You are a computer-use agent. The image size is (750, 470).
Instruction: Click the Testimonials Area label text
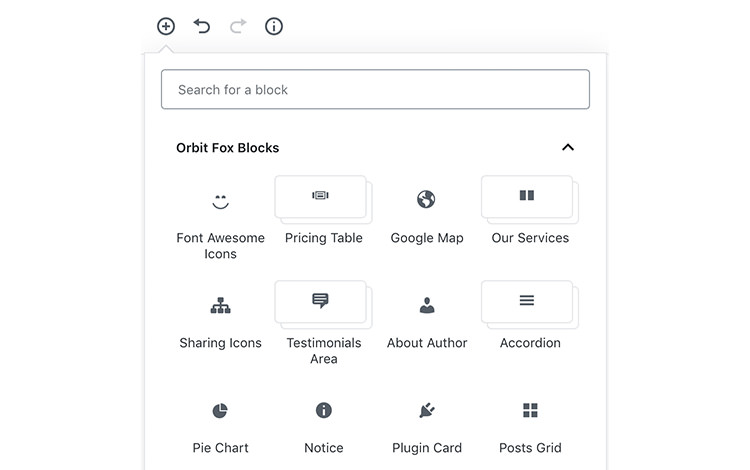[x=323, y=350]
